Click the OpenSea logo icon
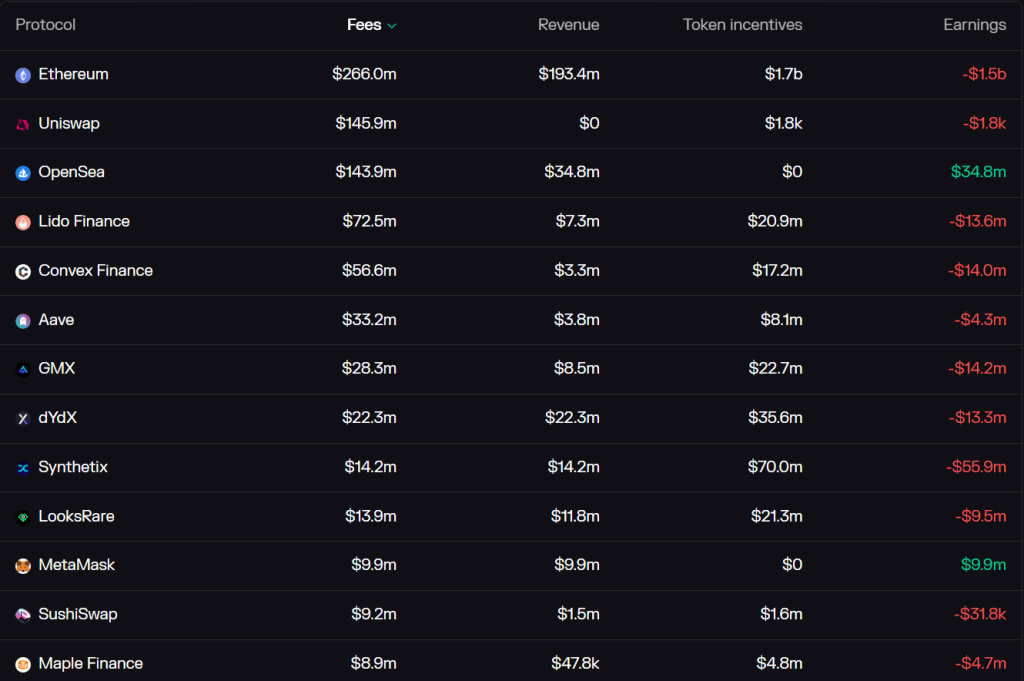The image size is (1024, 681). tap(23, 173)
